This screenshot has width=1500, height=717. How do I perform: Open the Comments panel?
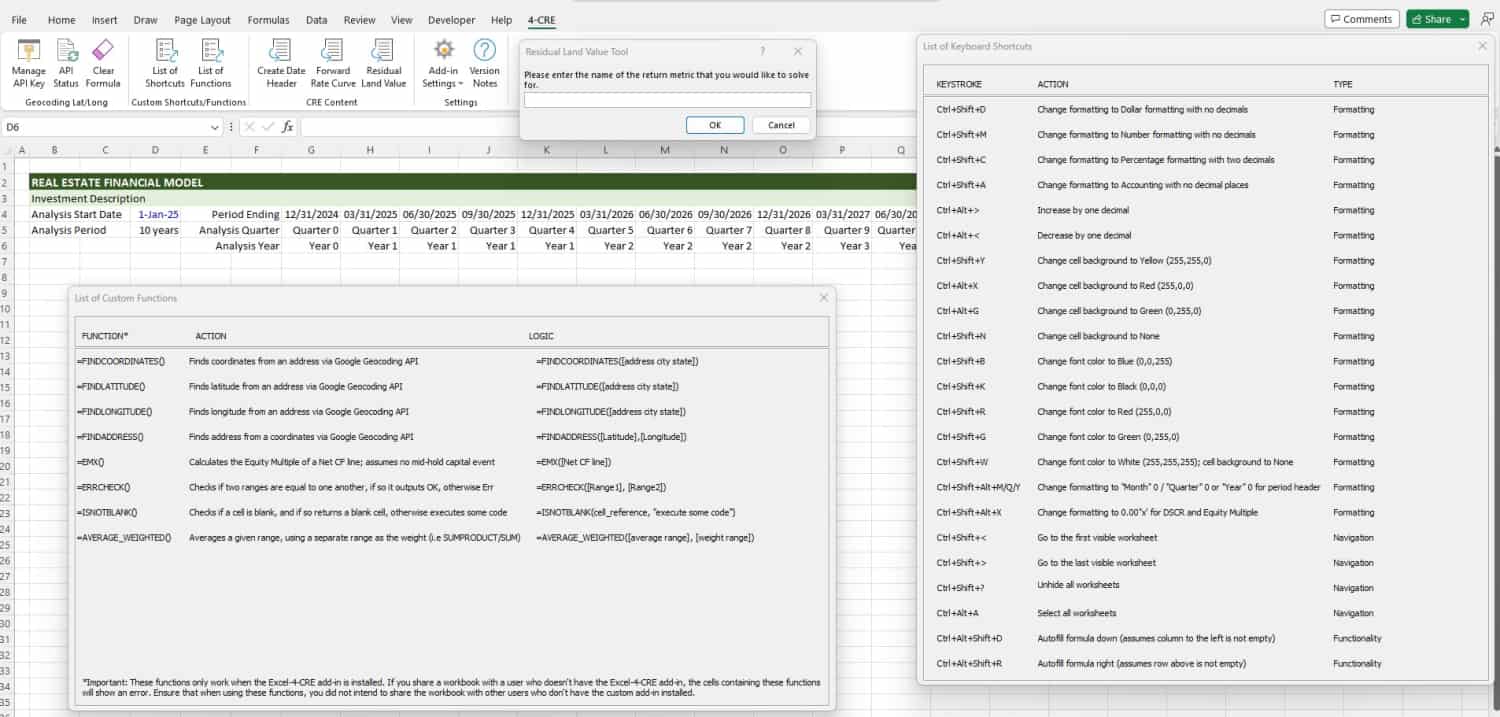pos(1361,18)
